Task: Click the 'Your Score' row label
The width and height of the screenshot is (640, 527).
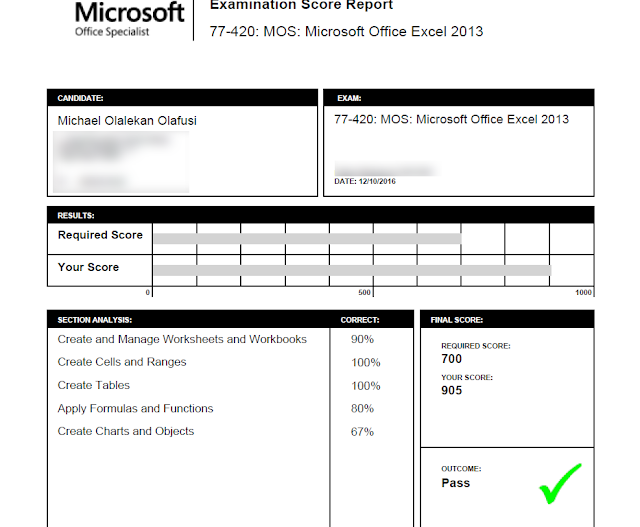Action: [88, 267]
